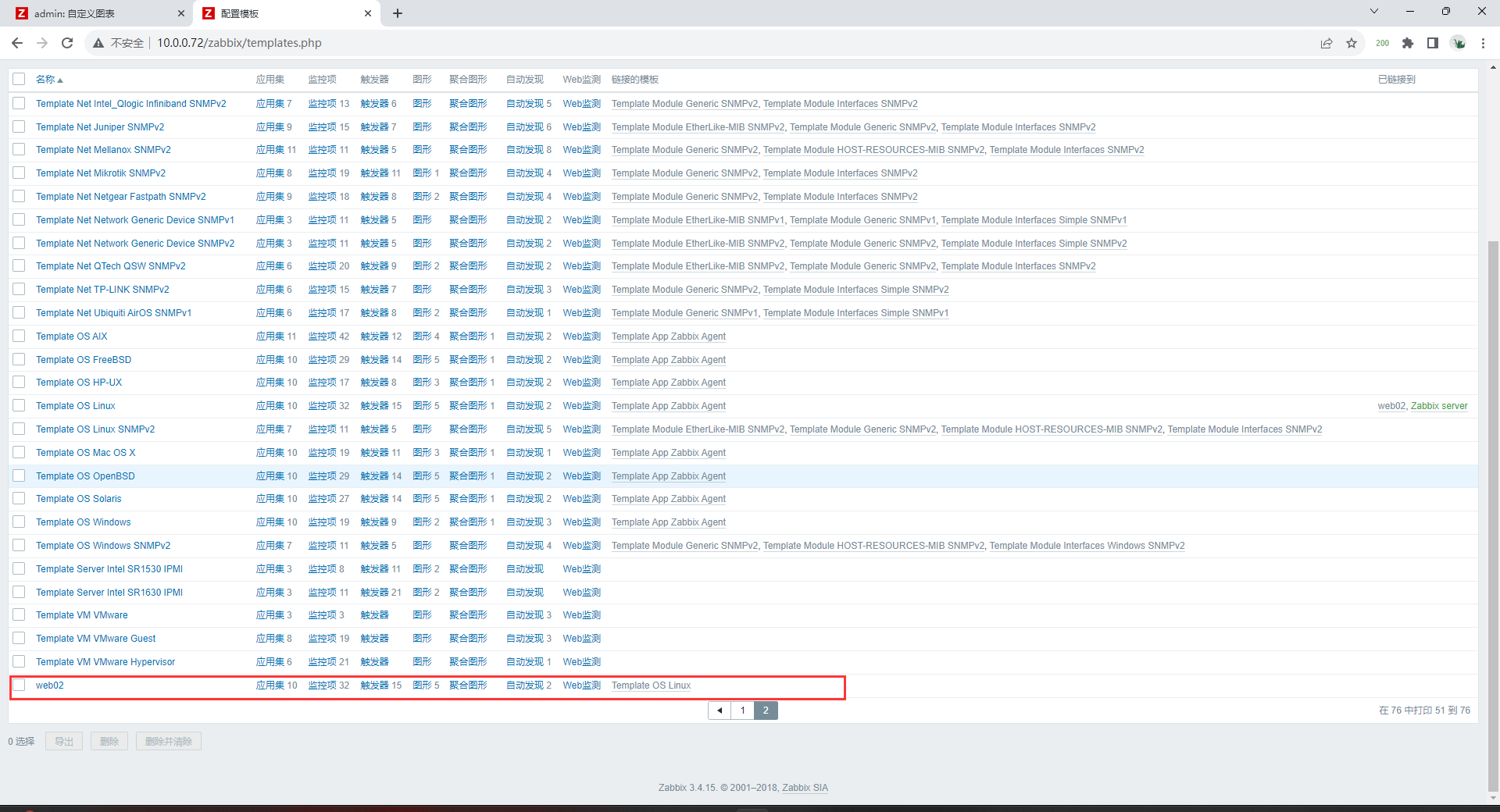Open the extensions puzzle icon
This screenshot has width=1500, height=812.
pyautogui.click(x=1408, y=43)
